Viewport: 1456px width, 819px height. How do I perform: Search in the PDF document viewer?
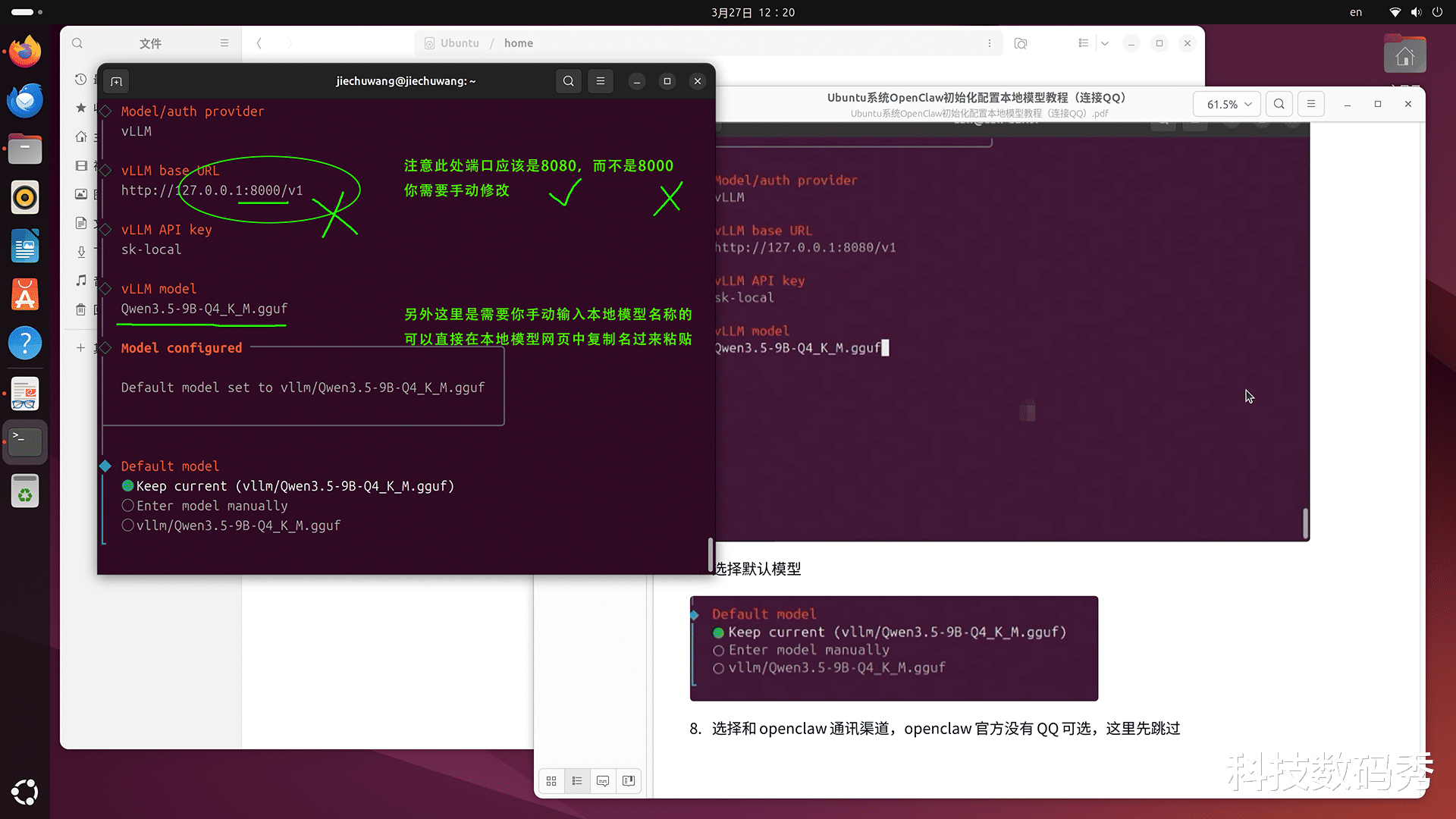(x=1279, y=104)
